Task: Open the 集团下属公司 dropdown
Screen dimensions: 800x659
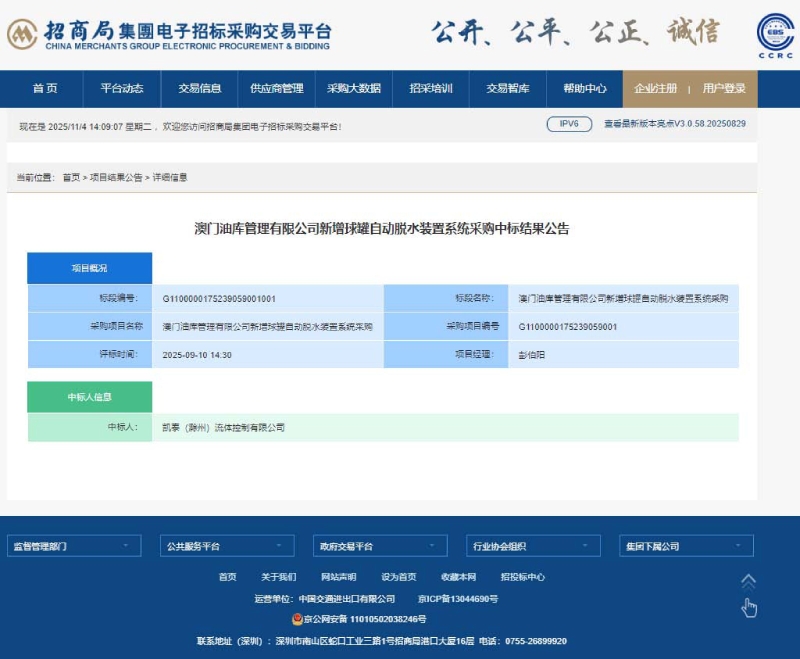Action: coord(686,546)
